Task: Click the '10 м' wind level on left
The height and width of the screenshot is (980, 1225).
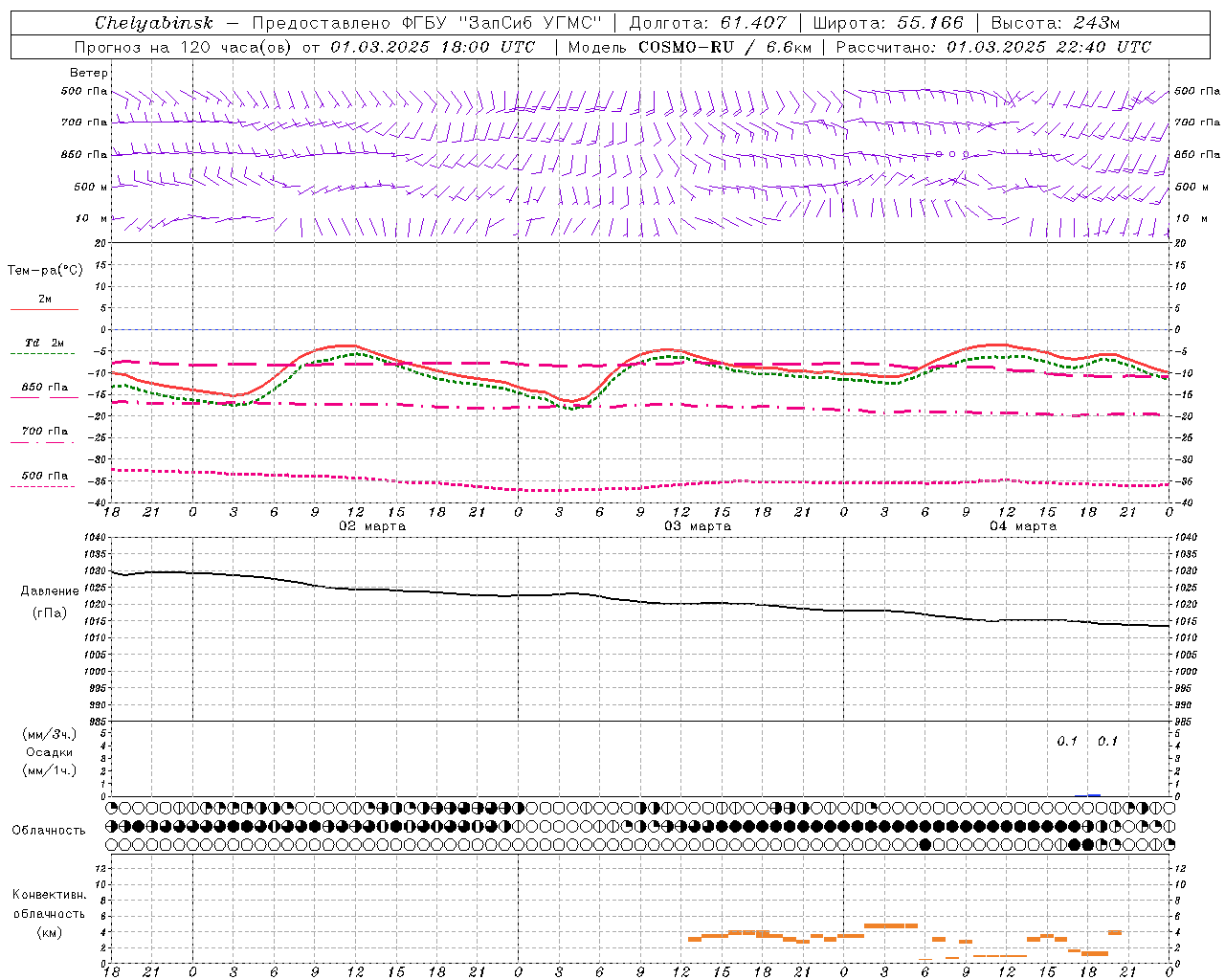Action: point(93,218)
